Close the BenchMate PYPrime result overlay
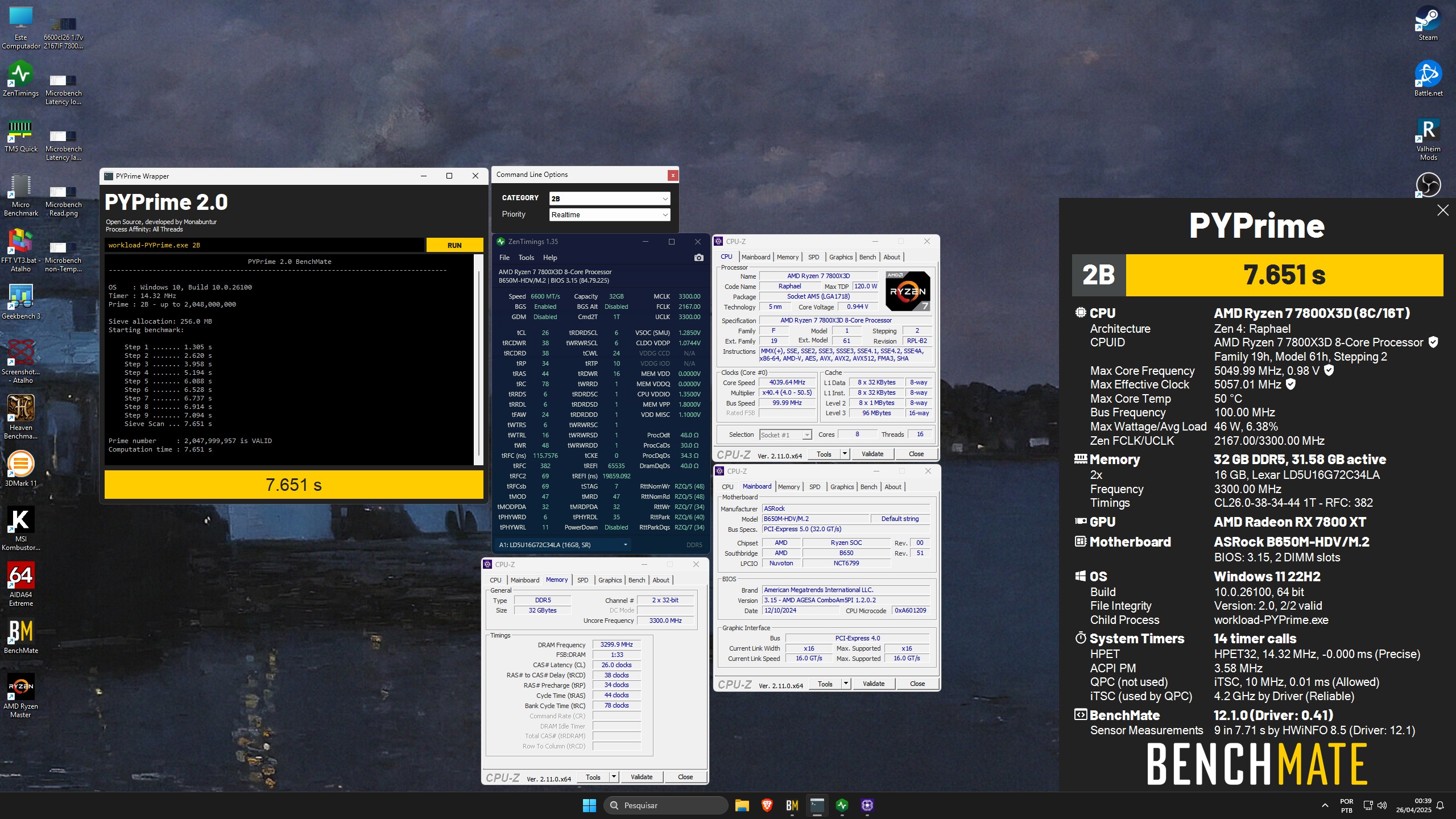 coord(1443,210)
